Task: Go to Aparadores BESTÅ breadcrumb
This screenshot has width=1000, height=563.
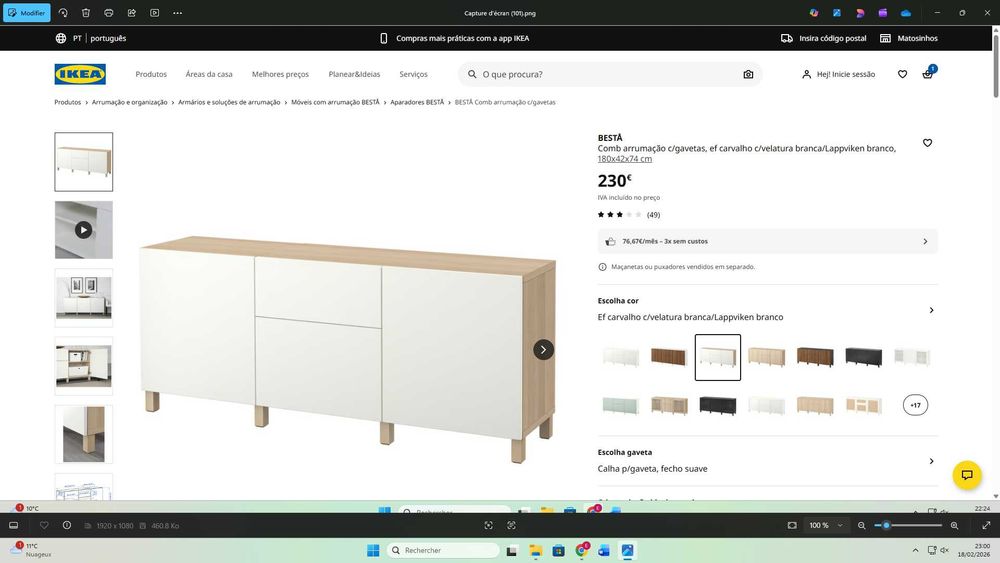Action: click(417, 102)
